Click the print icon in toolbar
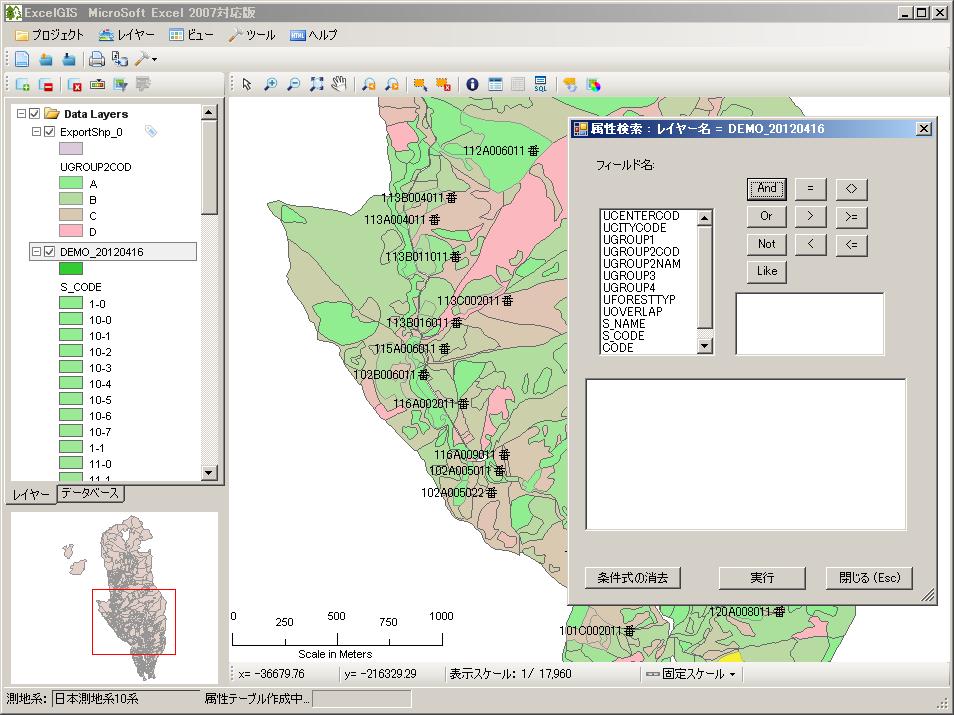 [97, 59]
